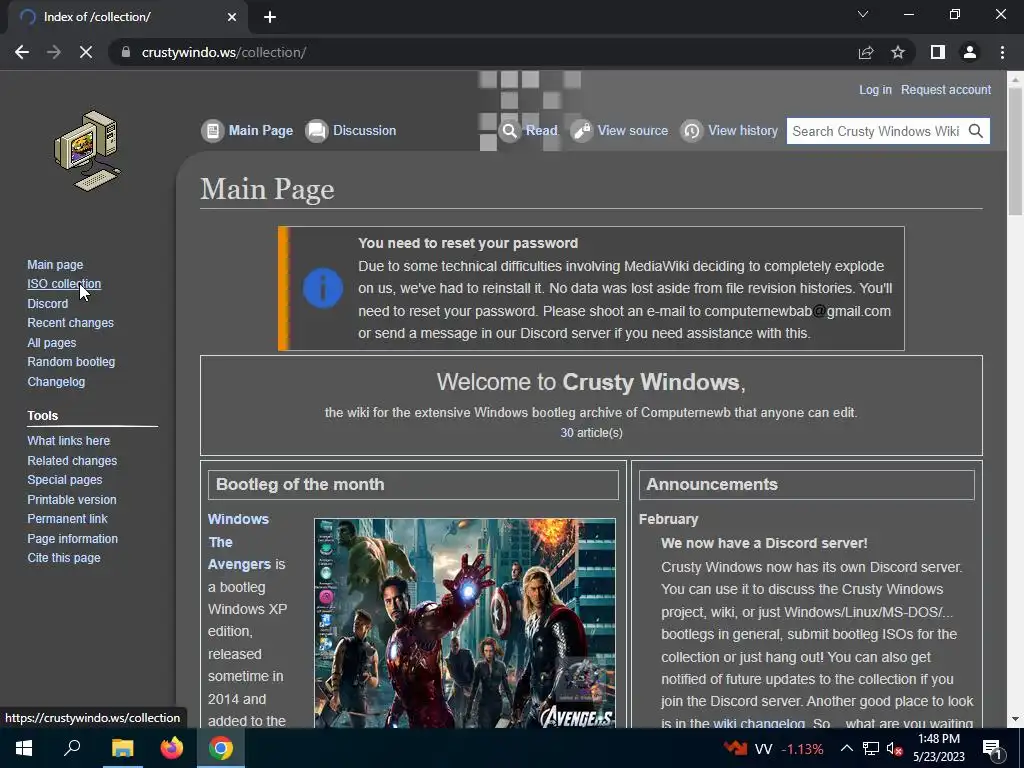Open a new browser tab

click(270, 17)
